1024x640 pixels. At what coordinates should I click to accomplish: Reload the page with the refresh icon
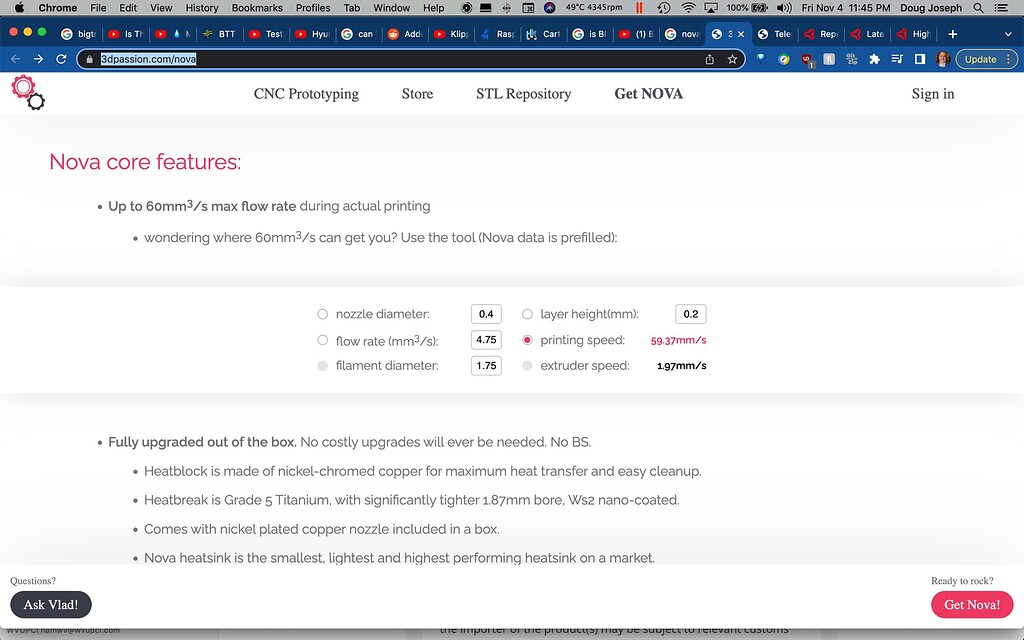pyautogui.click(x=62, y=59)
